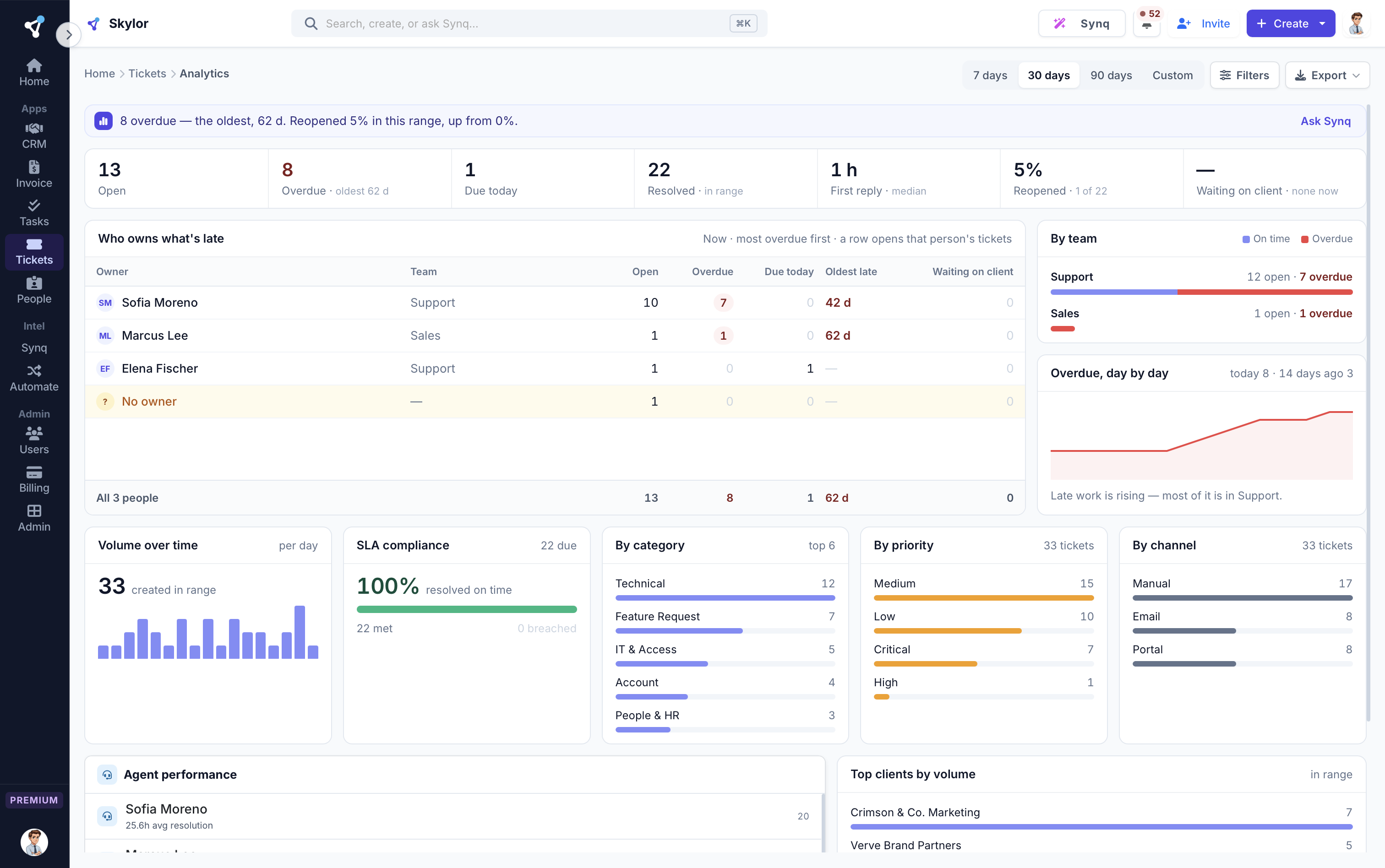Image resolution: width=1385 pixels, height=868 pixels.
Task: Open the CRM app icon
Action: click(x=34, y=136)
